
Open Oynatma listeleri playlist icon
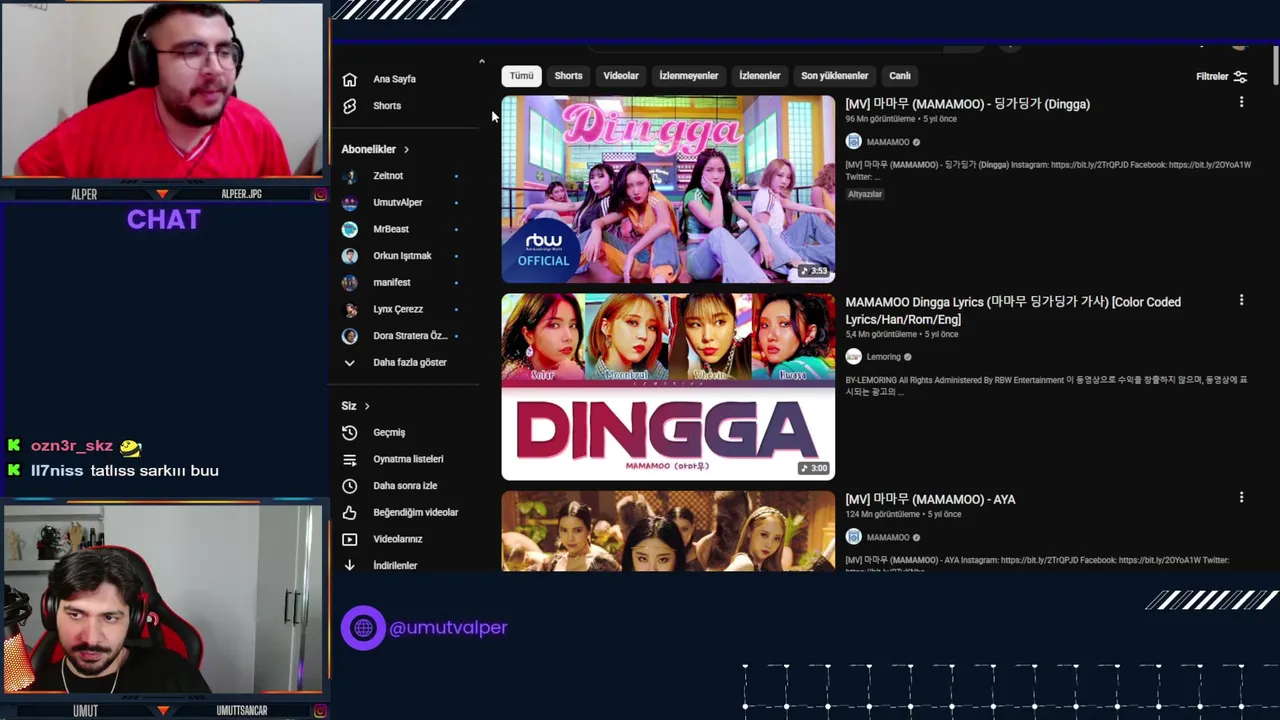(349, 459)
